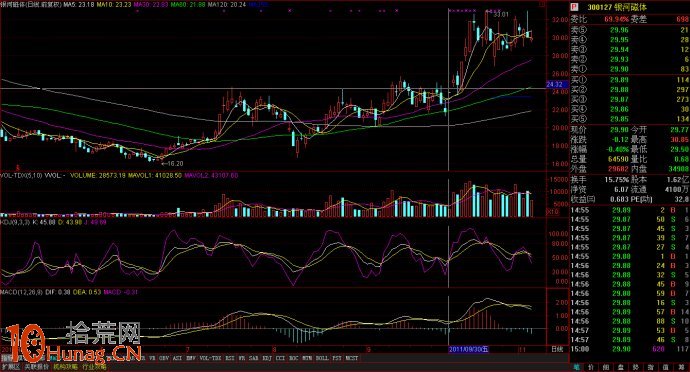The image size is (690, 372).
Task: Select the BOLL indicator tab
Action: coord(322,358)
